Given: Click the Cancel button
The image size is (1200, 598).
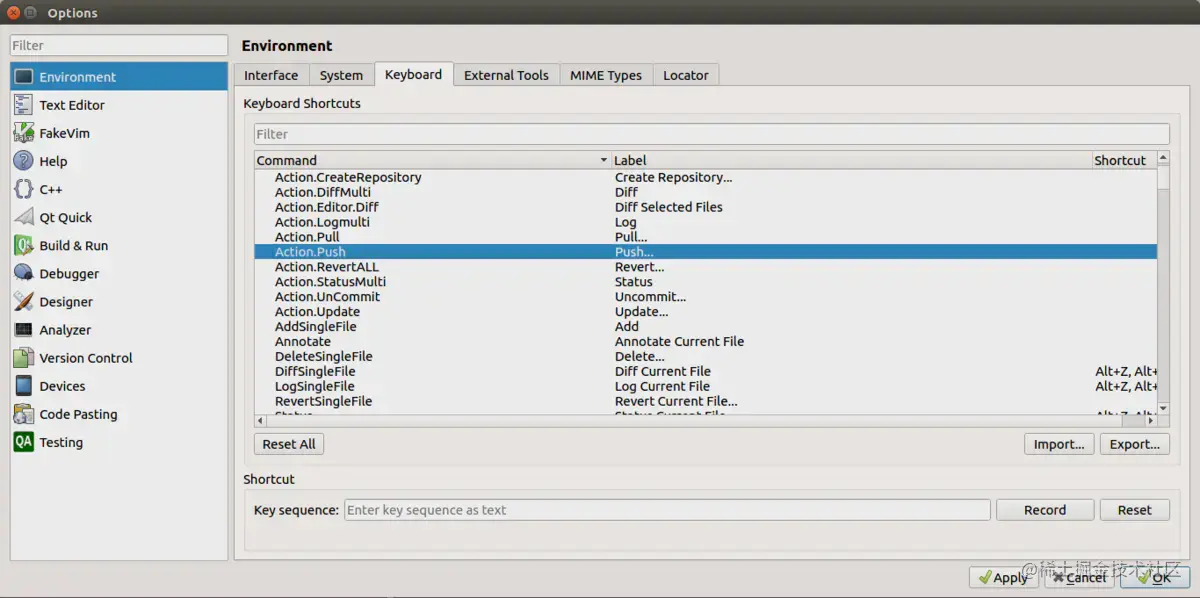Looking at the screenshot, I should (x=1079, y=578).
